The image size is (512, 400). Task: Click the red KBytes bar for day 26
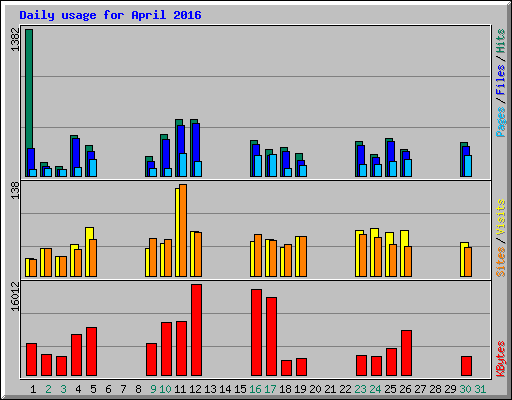coord(406,353)
